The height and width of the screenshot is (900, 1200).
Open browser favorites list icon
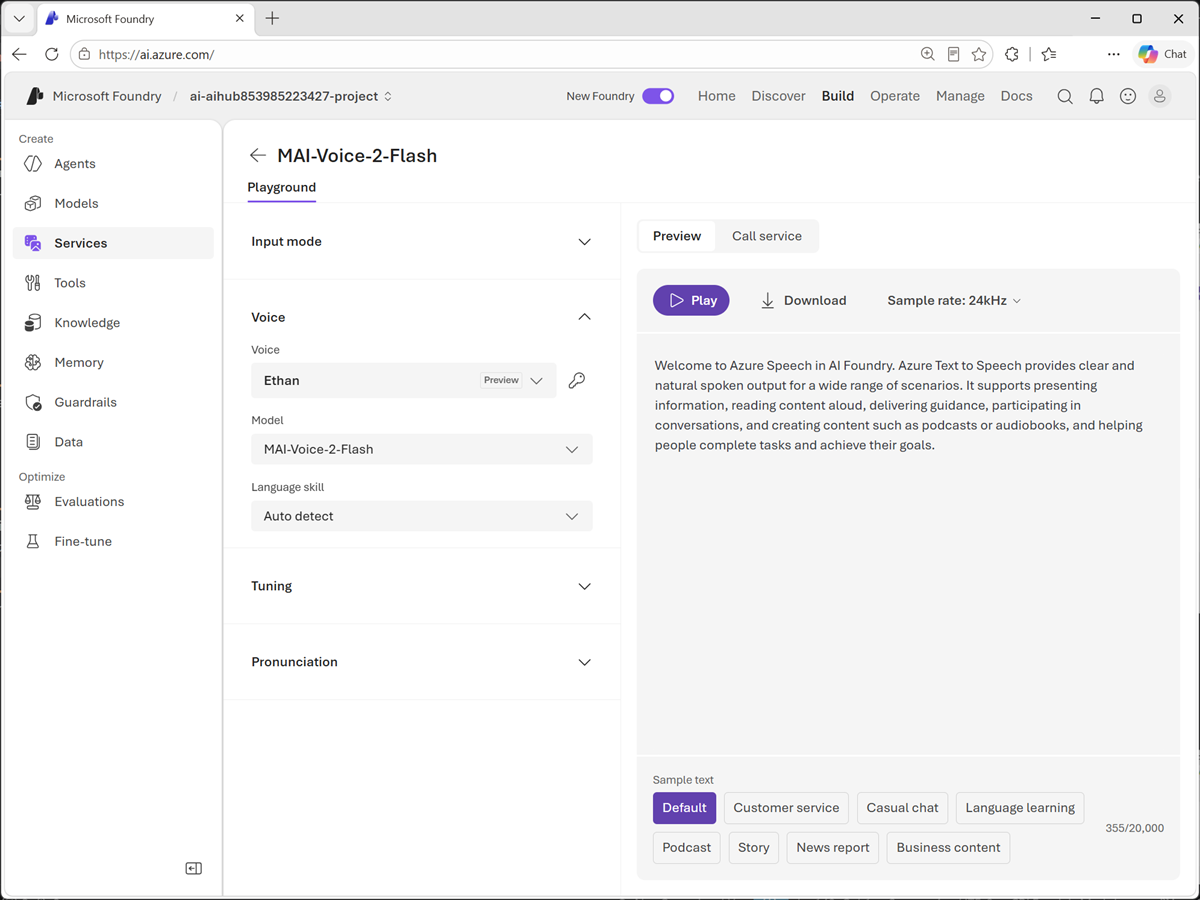point(1048,54)
